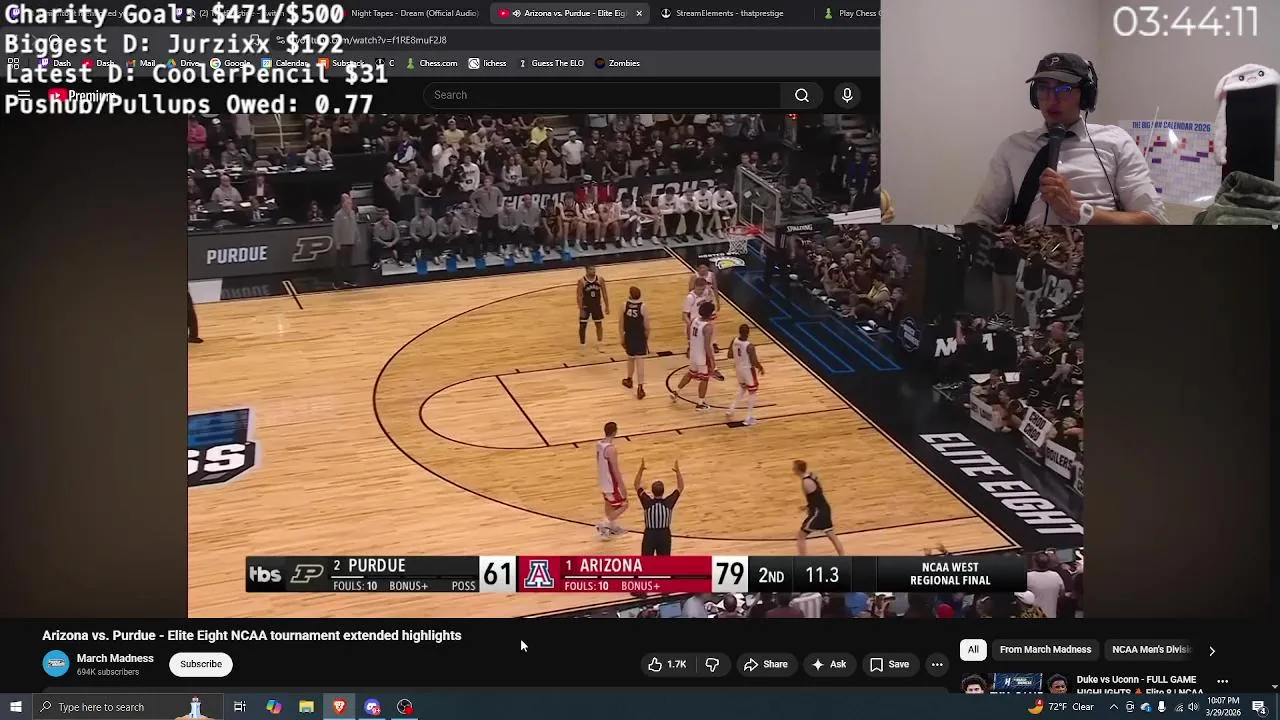
Task: Click the March Madness channel avatar
Action: click(x=56, y=664)
